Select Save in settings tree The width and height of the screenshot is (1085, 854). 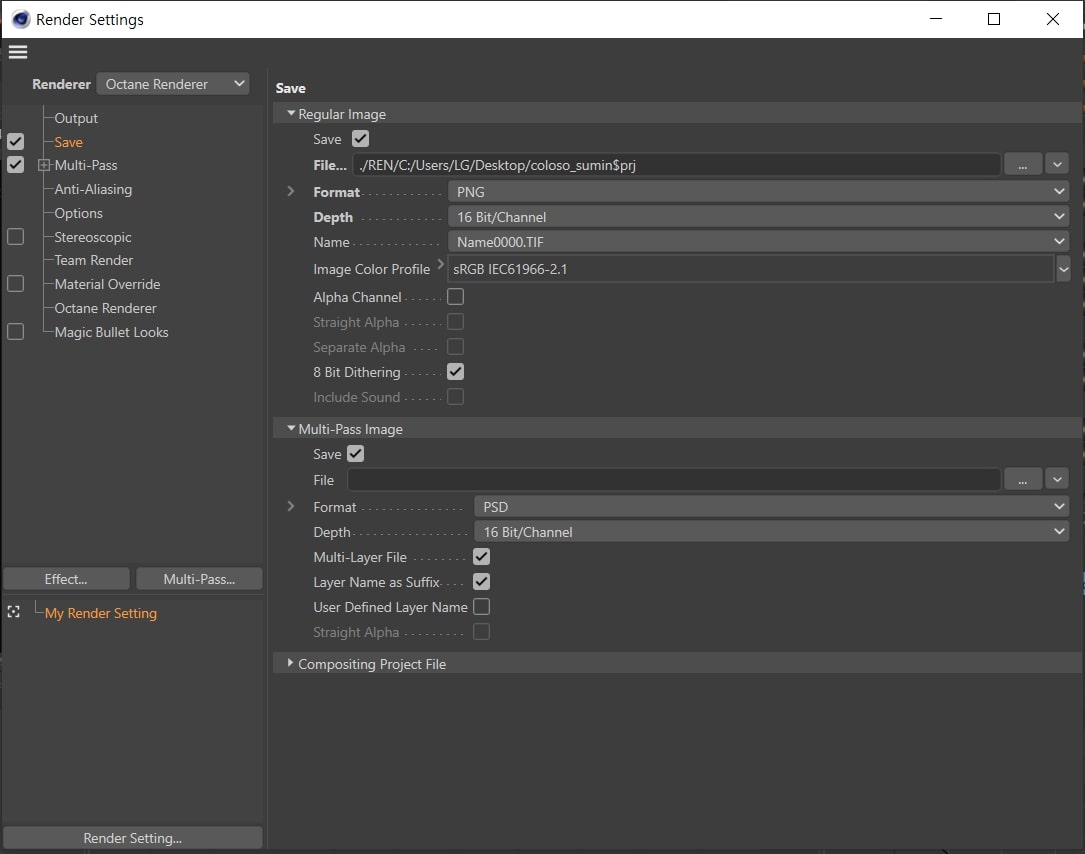coord(69,142)
